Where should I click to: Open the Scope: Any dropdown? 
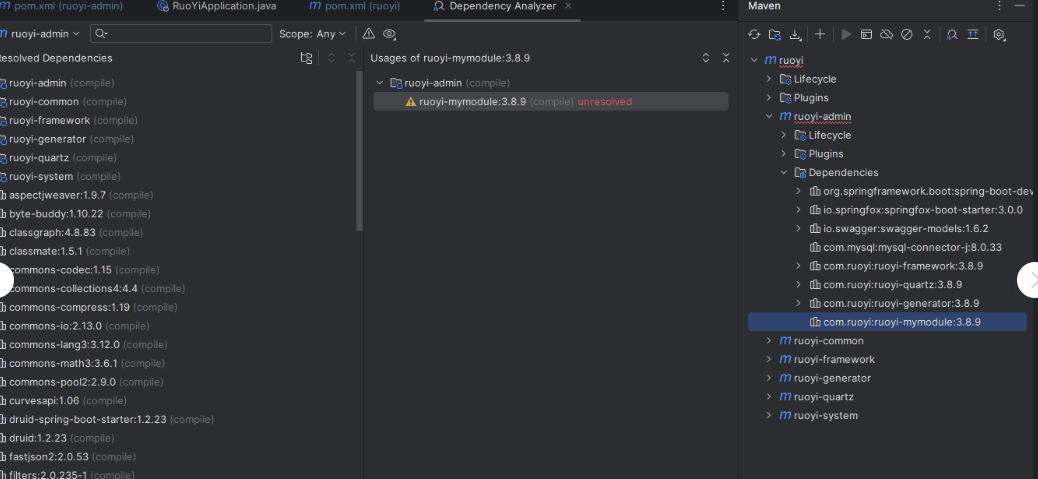312,34
